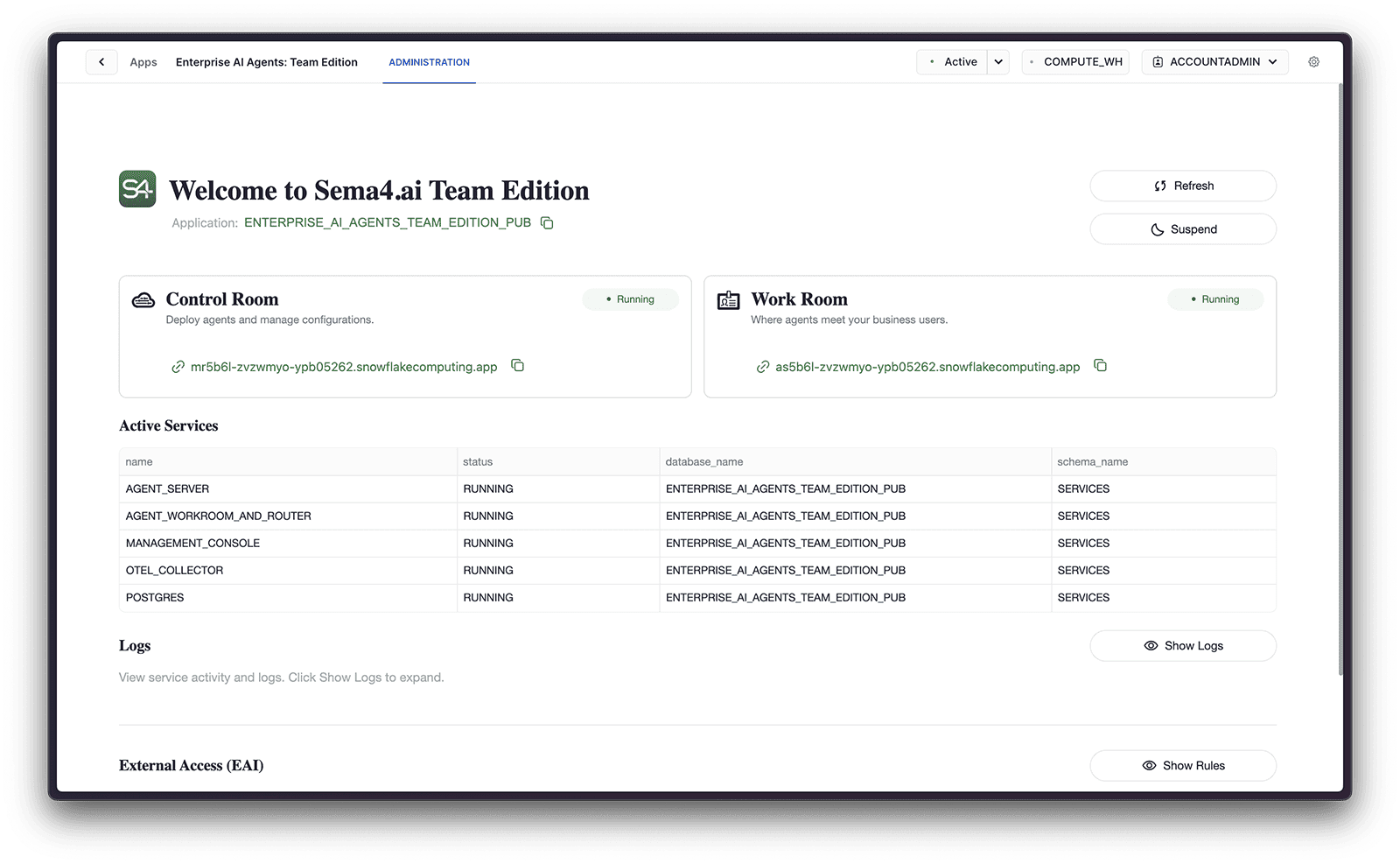
Task: Click the Work Room badge icon
Action: (x=728, y=299)
